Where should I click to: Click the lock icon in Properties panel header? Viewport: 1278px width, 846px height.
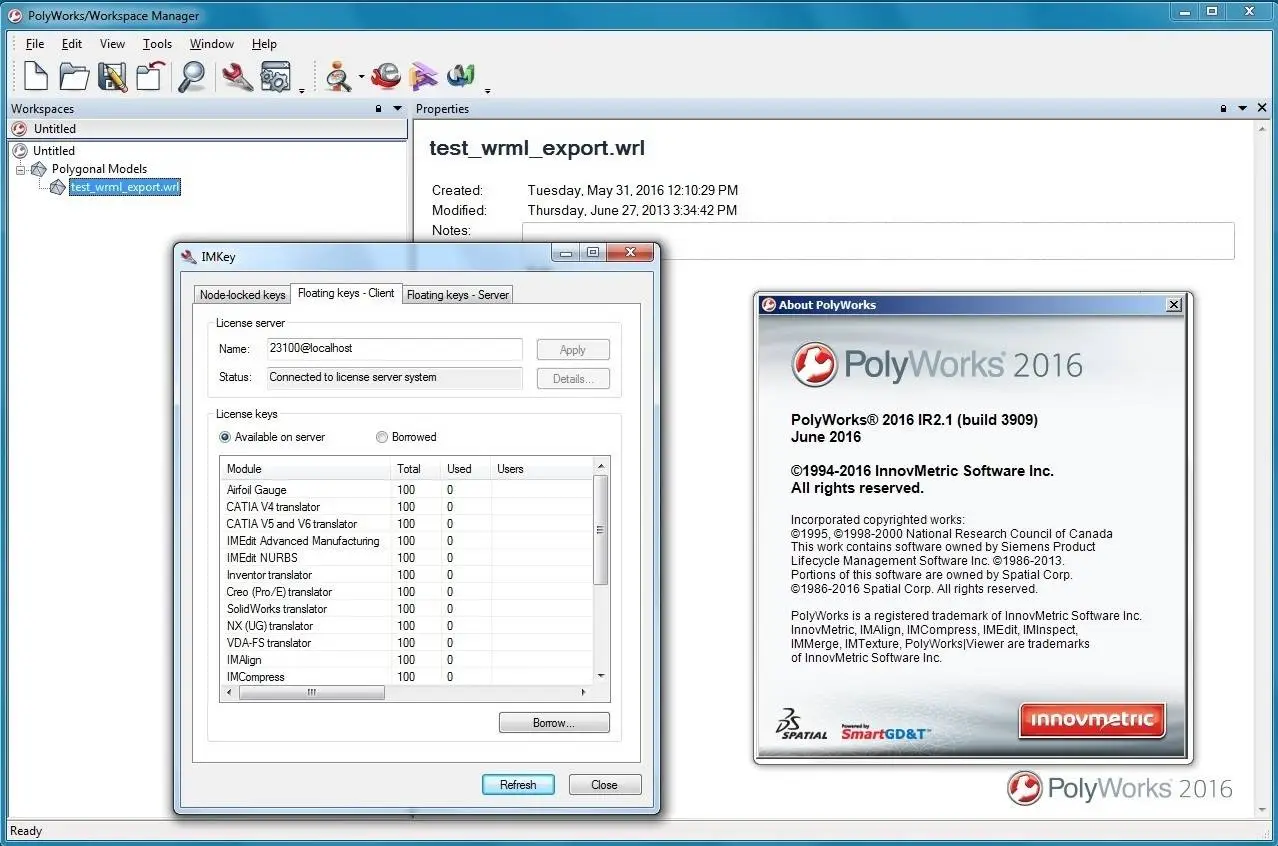tap(1224, 108)
